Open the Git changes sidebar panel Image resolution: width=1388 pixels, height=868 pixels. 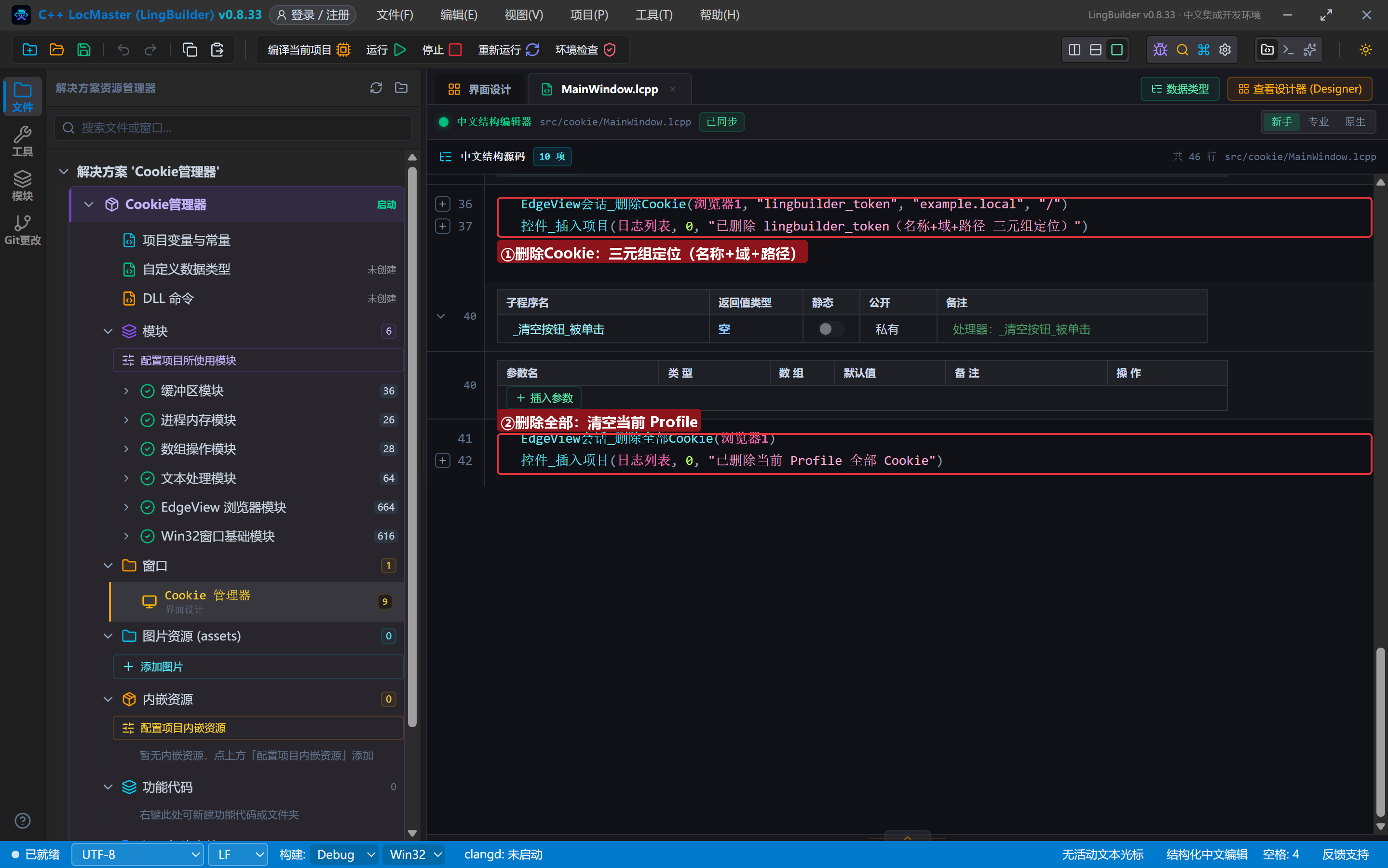pyautogui.click(x=22, y=230)
